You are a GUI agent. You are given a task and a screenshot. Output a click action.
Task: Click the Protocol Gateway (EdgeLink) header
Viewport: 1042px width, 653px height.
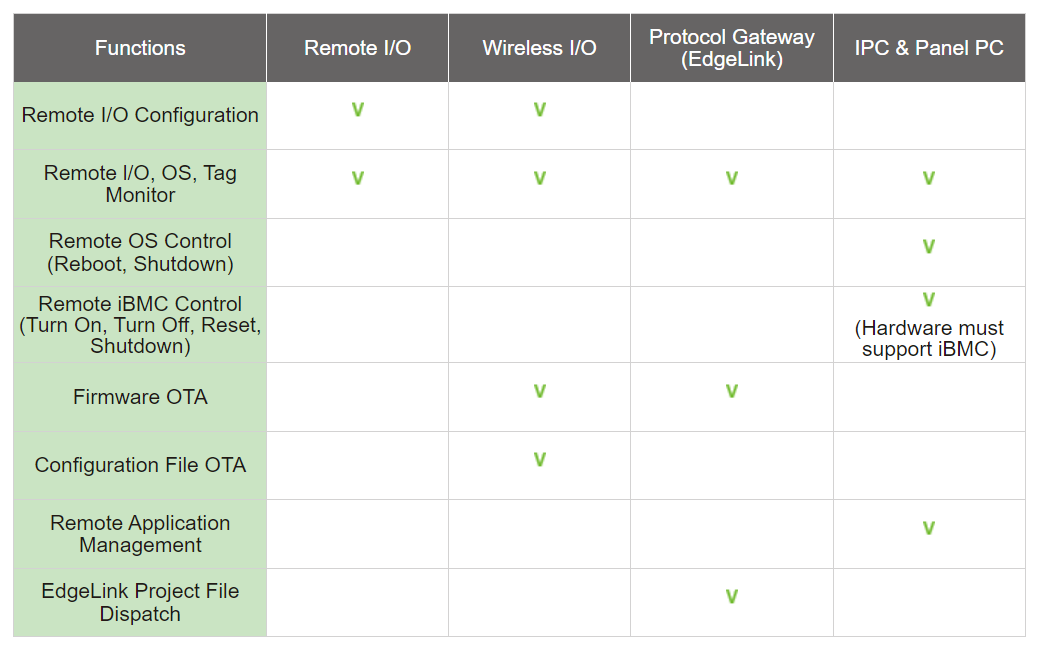click(731, 48)
